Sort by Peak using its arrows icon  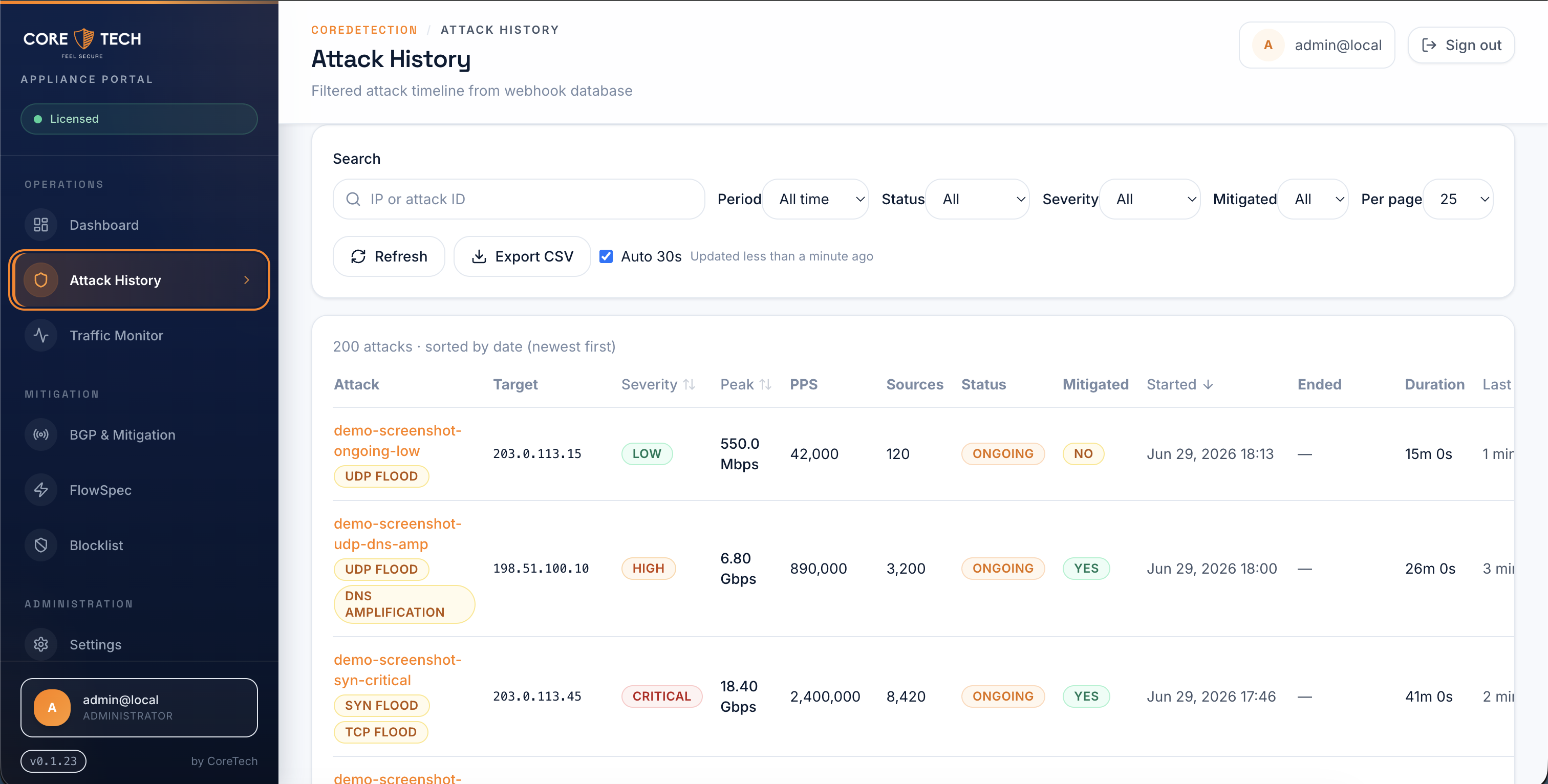point(765,384)
